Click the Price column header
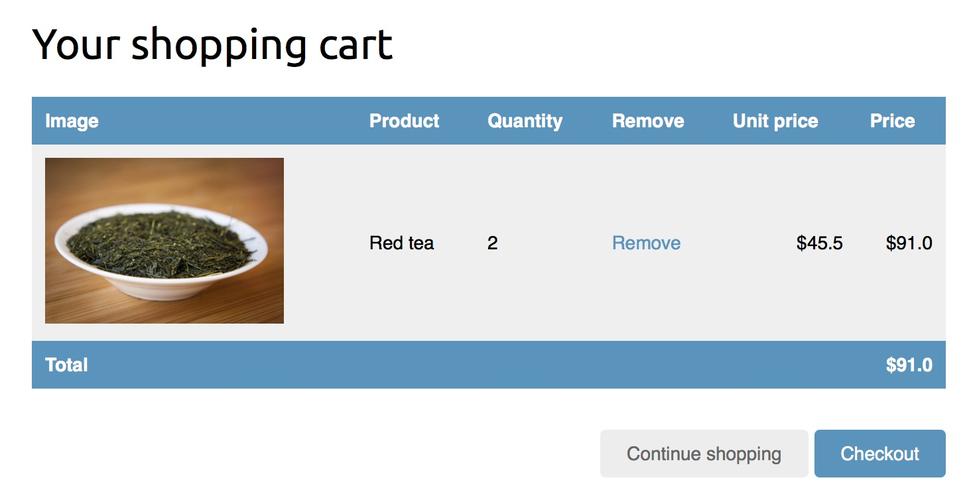 pyautogui.click(x=892, y=121)
